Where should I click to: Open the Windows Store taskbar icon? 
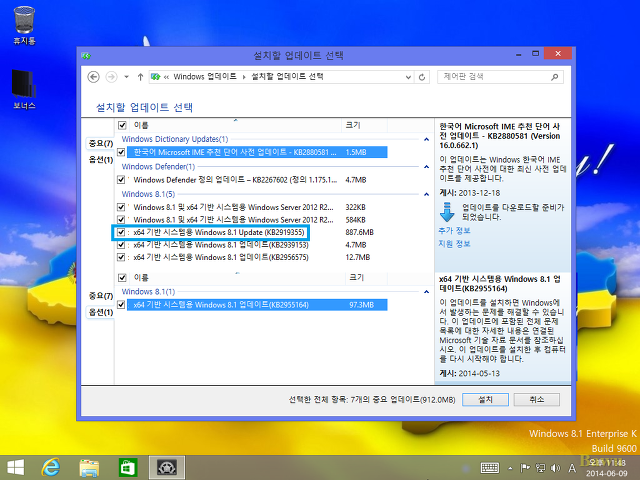(128, 468)
